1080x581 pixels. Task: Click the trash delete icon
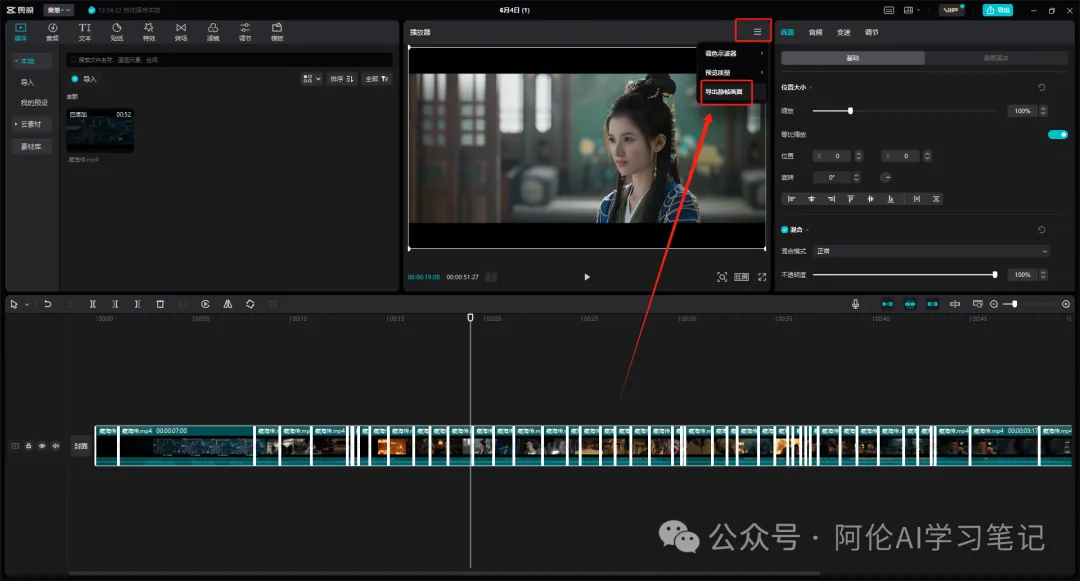(160, 304)
